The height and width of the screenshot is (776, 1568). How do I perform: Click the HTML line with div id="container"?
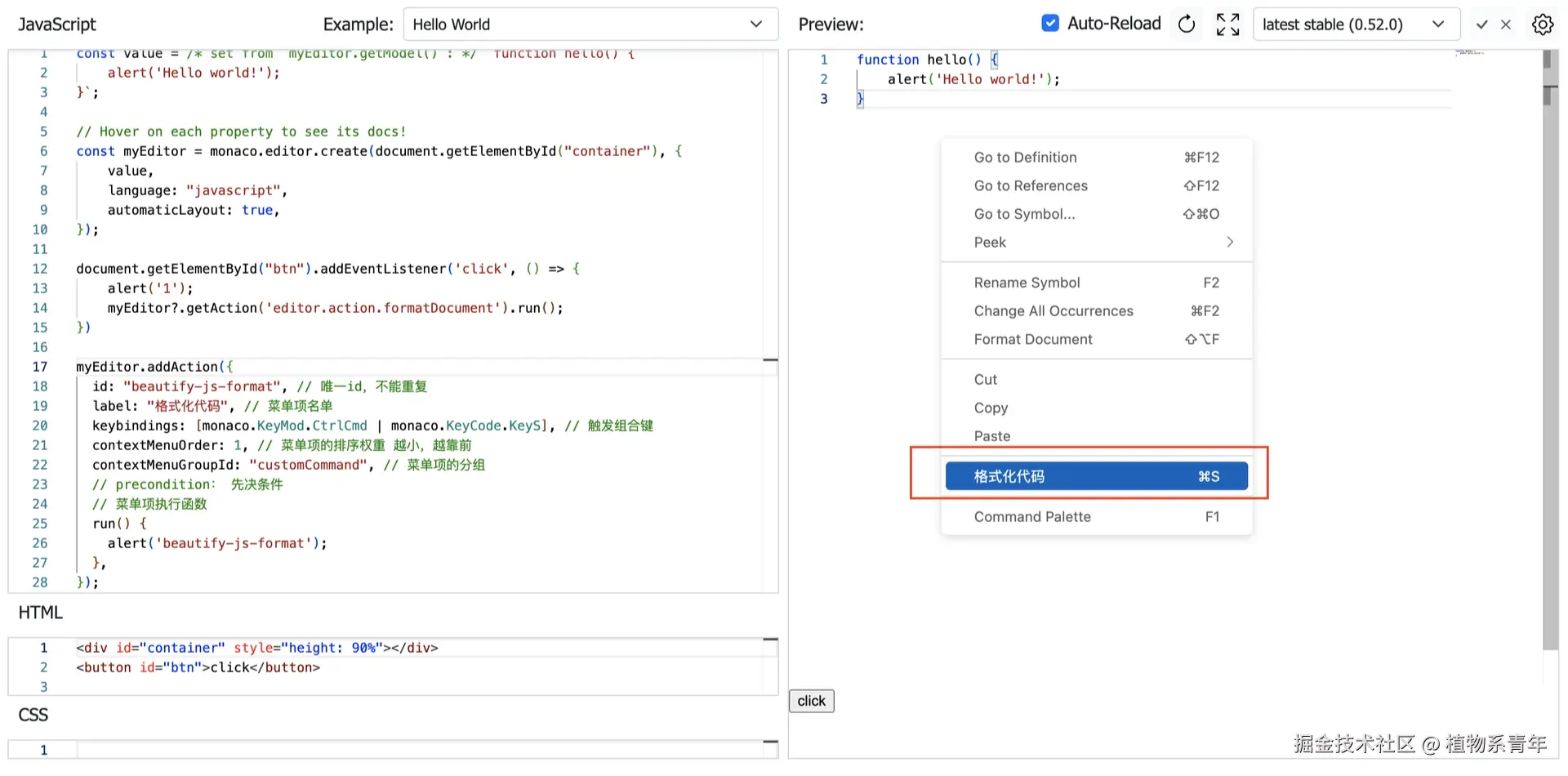pyautogui.click(x=257, y=648)
